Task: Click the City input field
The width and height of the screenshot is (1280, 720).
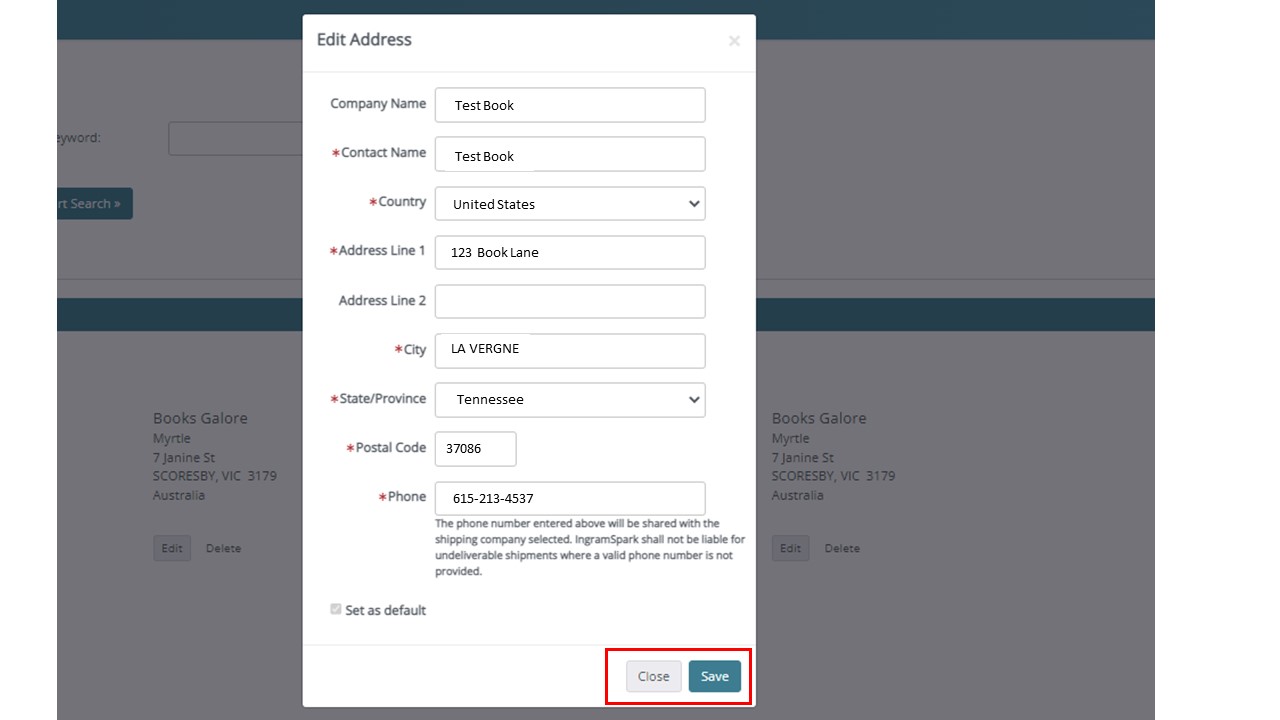Action: [x=570, y=350]
